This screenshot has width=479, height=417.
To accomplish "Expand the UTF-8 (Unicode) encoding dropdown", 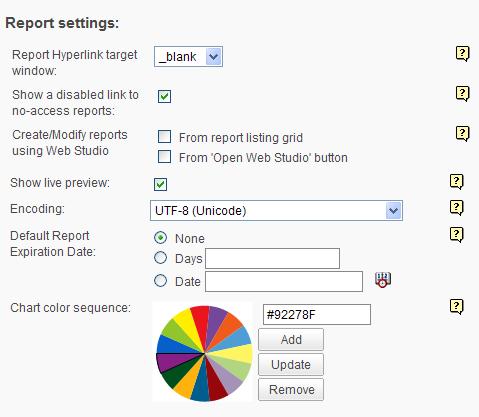I will [276, 211].
